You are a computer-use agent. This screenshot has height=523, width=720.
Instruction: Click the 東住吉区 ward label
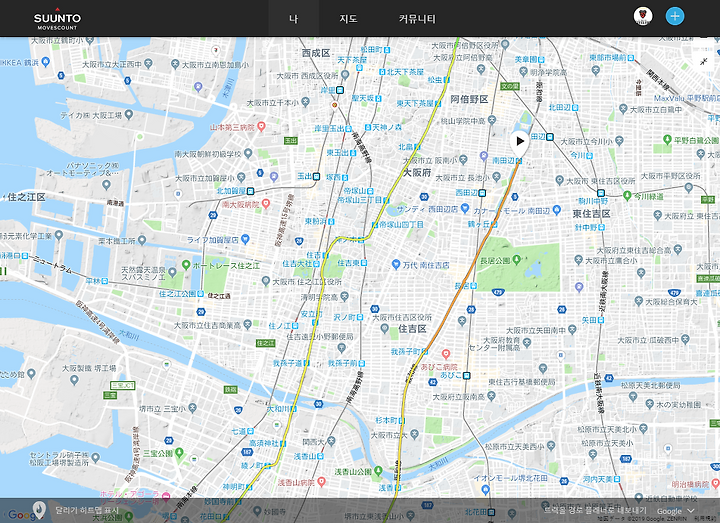(591, 214)
